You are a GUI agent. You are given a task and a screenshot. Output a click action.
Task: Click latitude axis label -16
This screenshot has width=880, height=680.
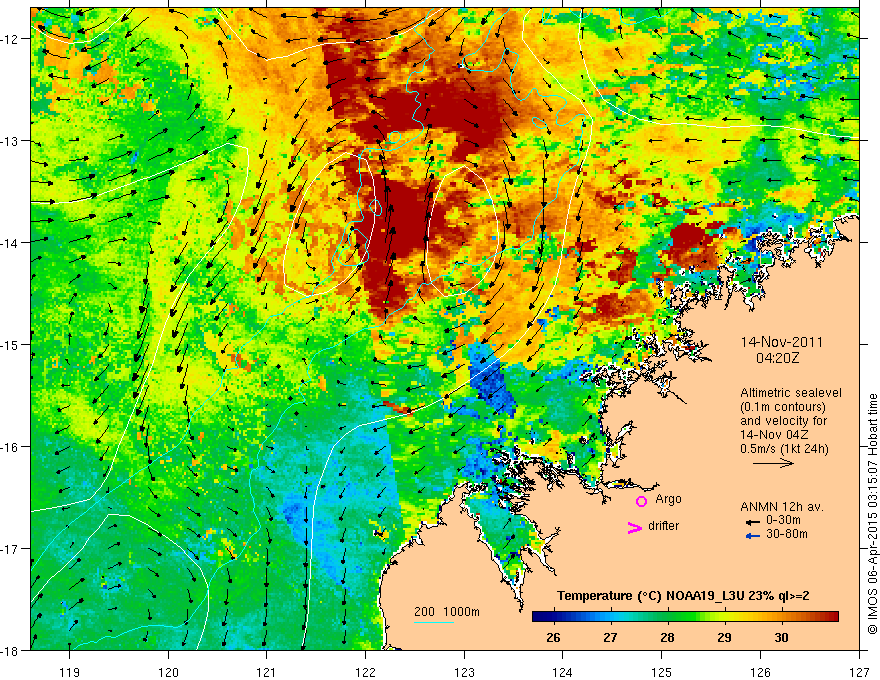tap(11, 447)
